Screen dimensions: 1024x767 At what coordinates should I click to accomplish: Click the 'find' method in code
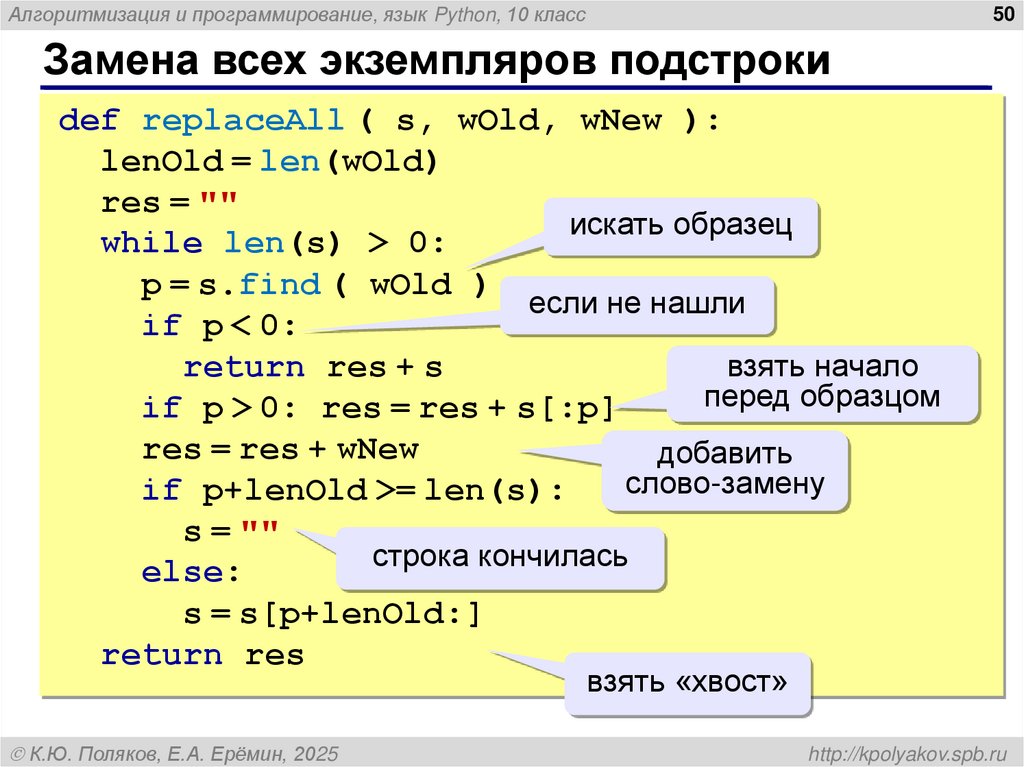tap(280, 284)
